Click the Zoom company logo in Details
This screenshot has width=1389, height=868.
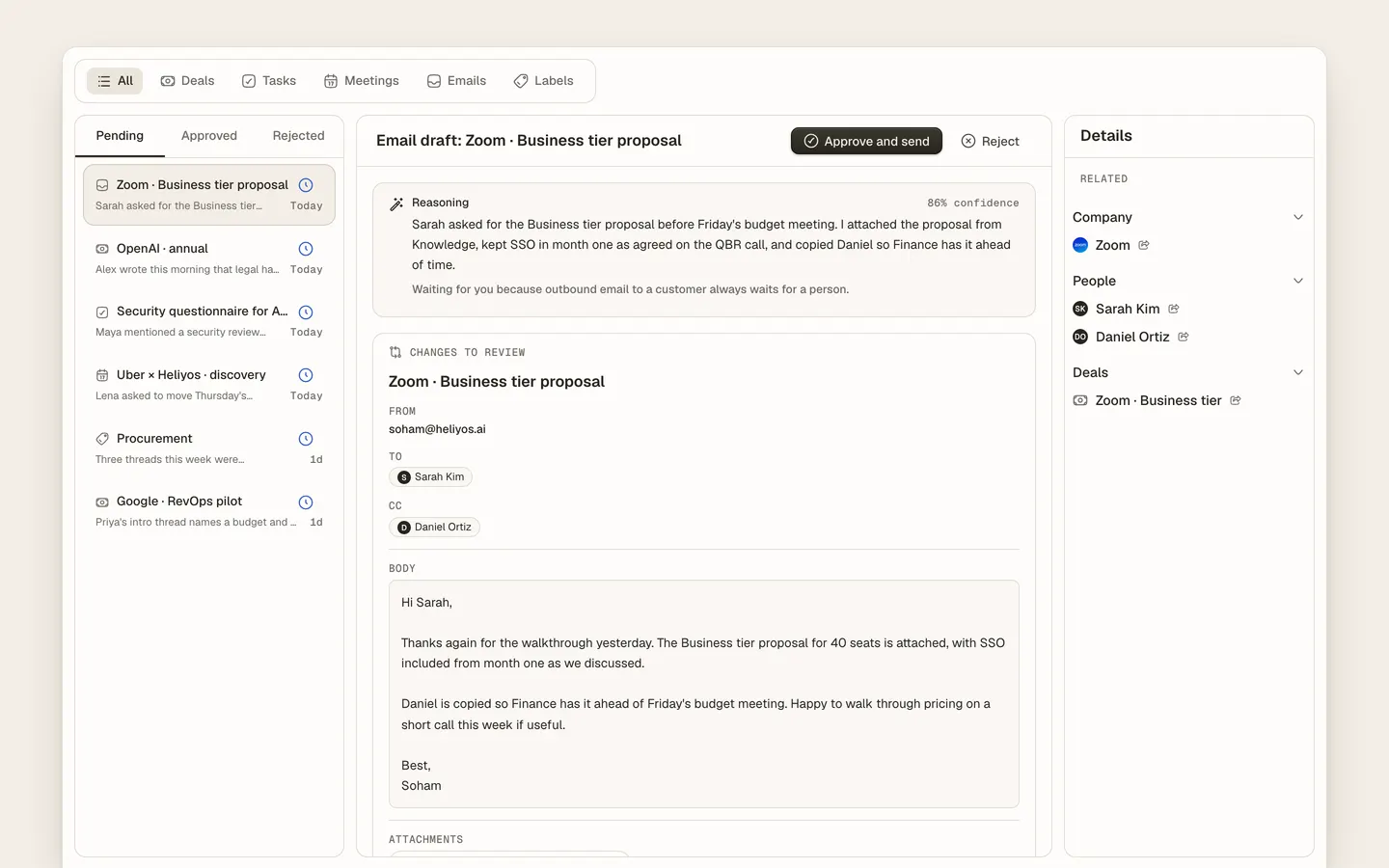pos(1080,245)
